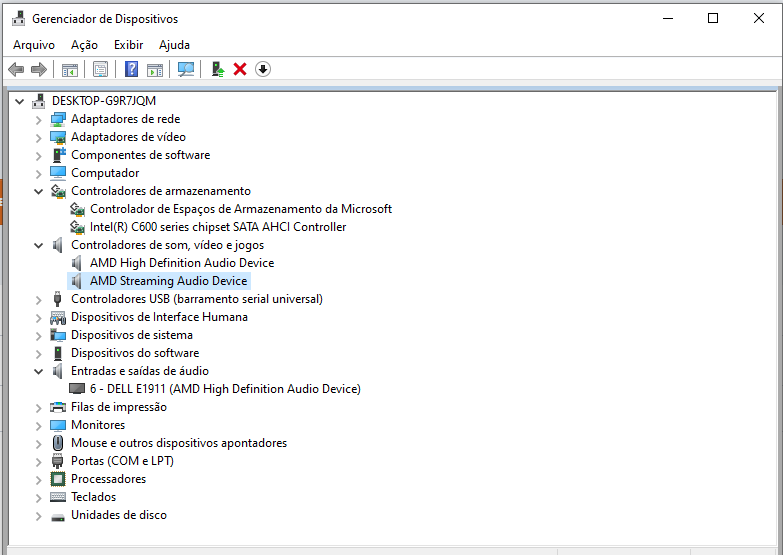Click the blue Help question mark icon
This screenshot has height=555, width=783.
point(131,69)
